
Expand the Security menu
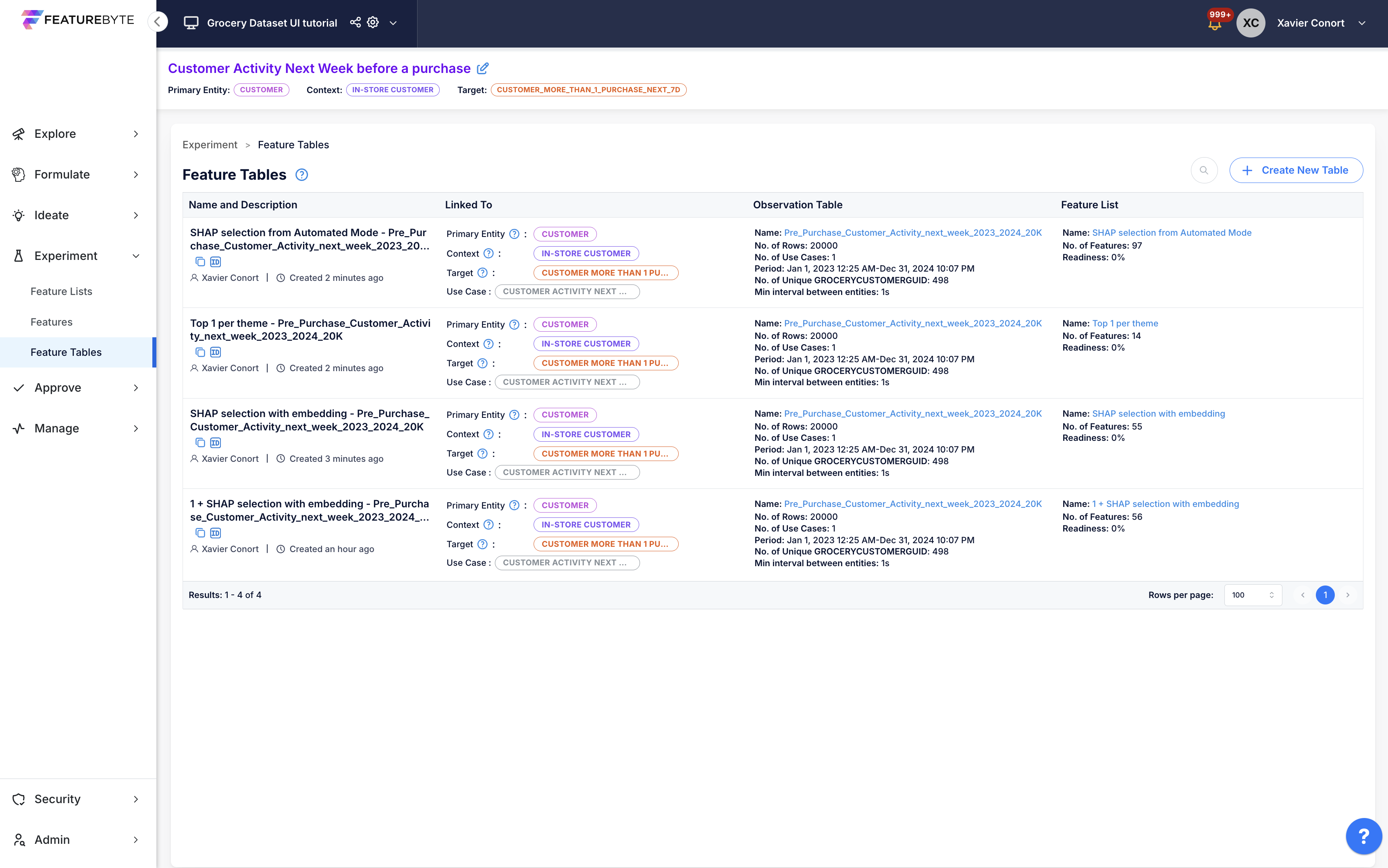point(78,799)
